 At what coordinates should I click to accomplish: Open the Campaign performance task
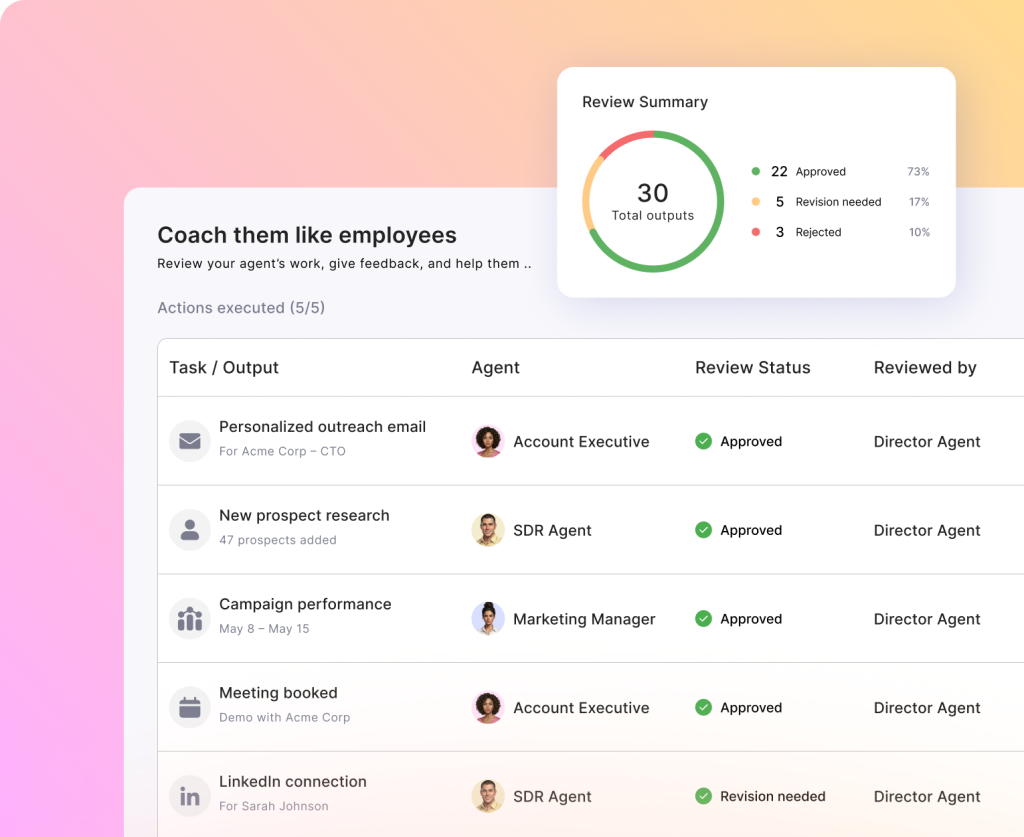coord(306,604)
